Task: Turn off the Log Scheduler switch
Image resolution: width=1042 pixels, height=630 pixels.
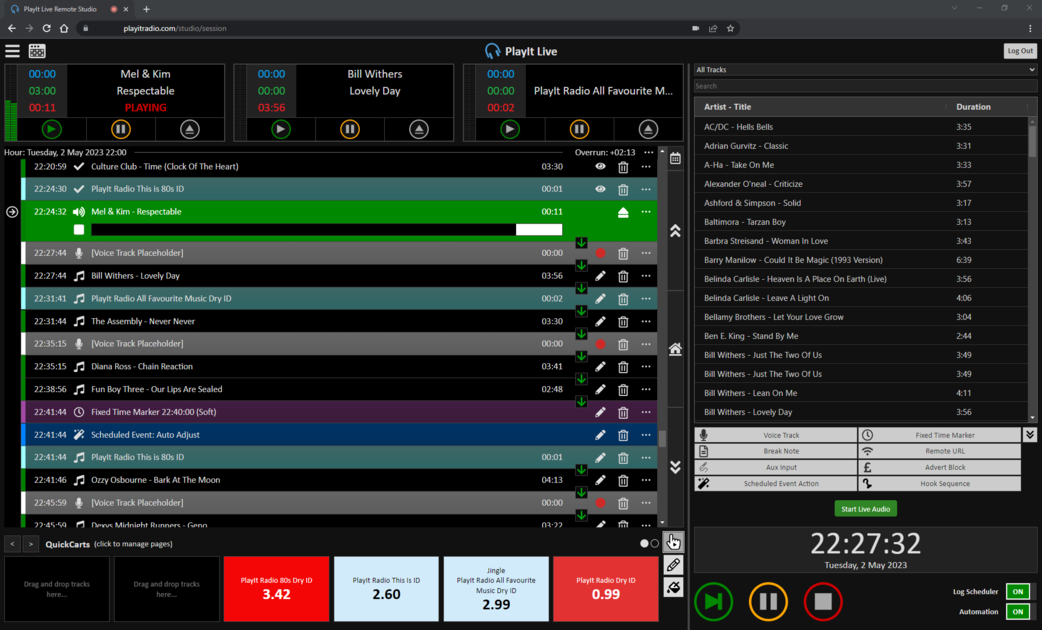Action: (1017, 592)
